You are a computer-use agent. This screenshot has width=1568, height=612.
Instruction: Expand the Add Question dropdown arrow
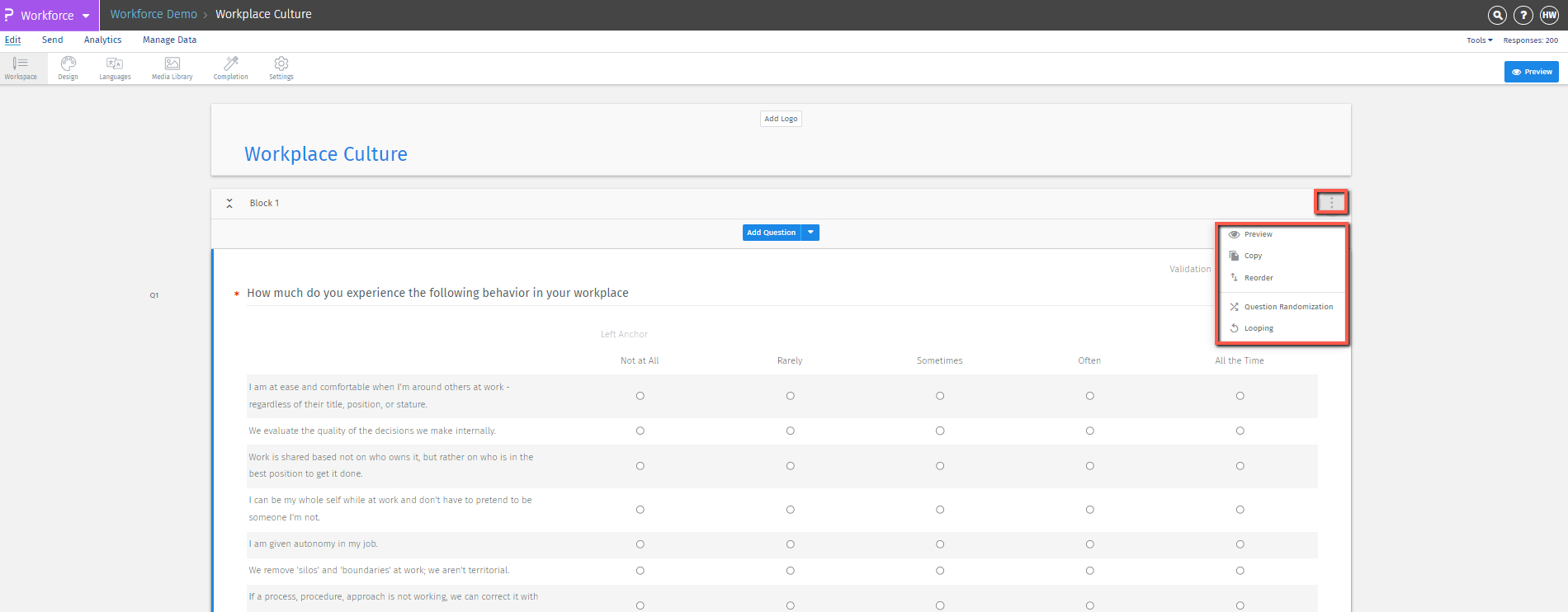point(811,233)
